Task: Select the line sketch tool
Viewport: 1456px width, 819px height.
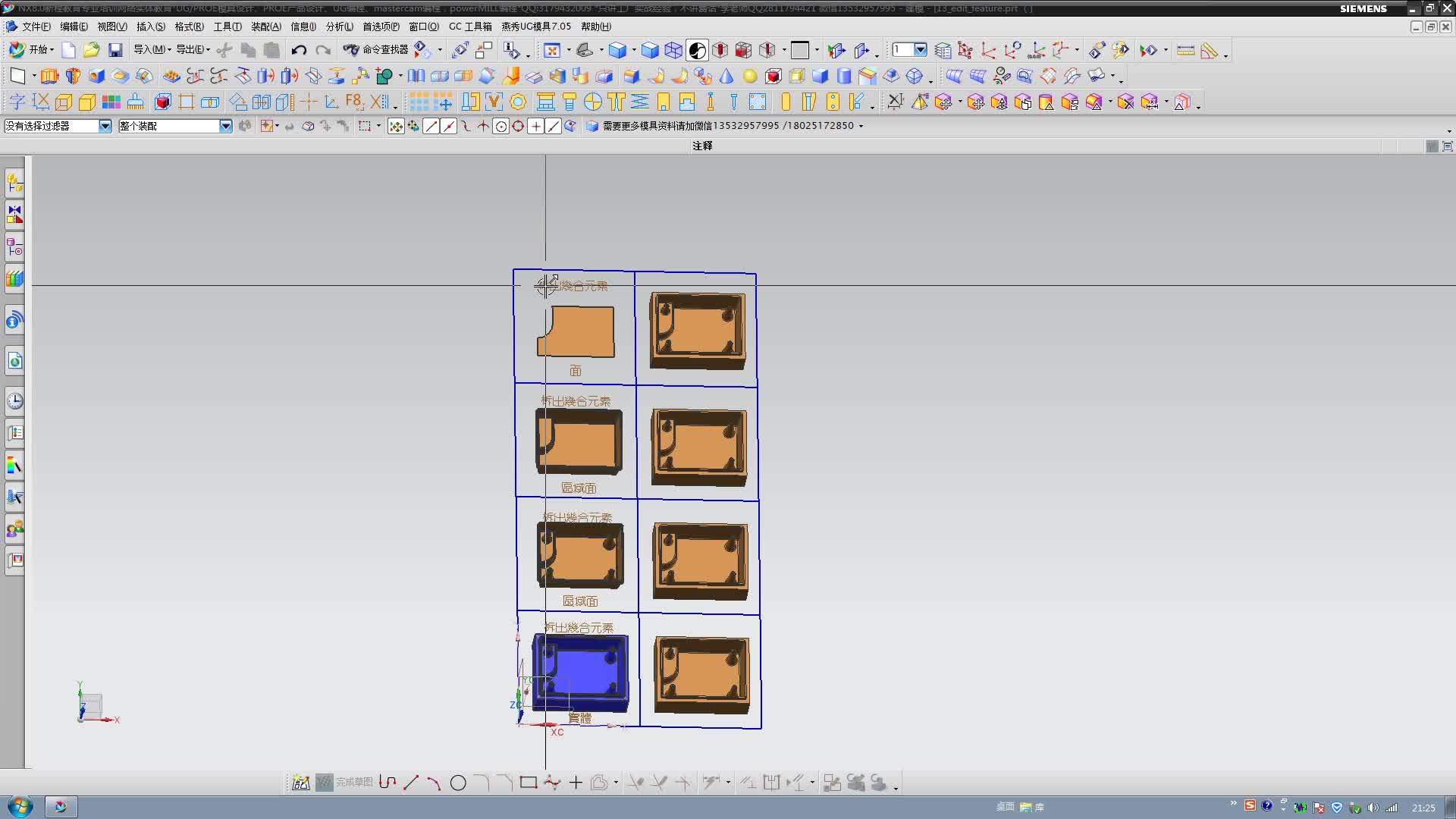Action: click(x=411, y=783)
